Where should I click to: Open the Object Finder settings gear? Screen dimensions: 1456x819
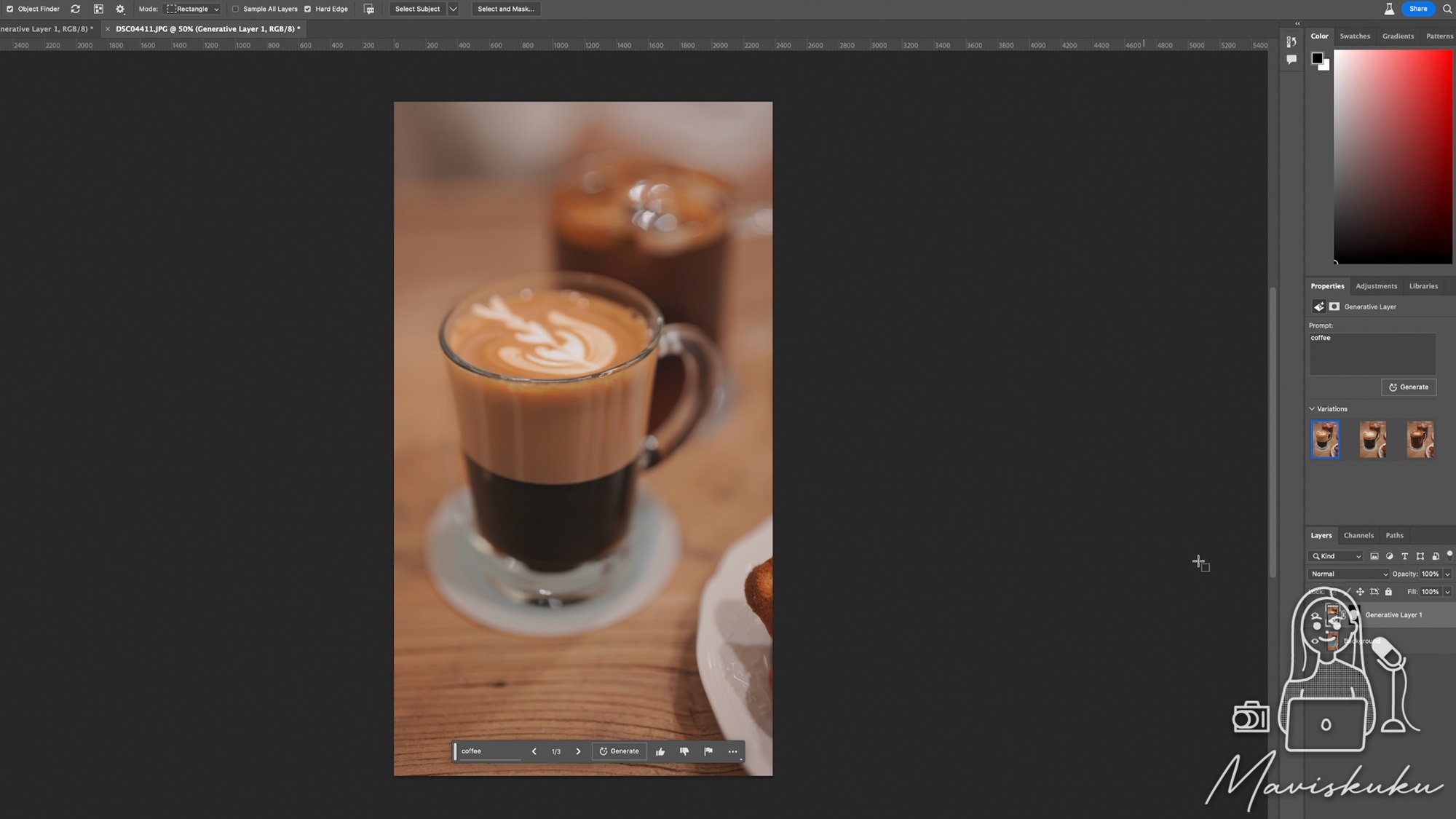pos(120,9)
